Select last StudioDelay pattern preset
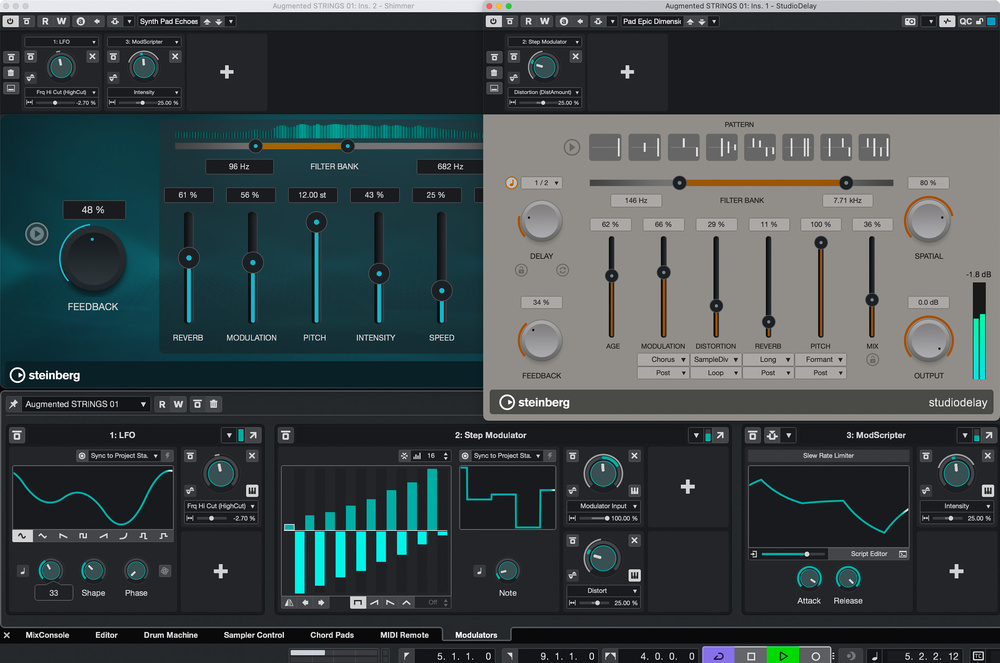1000x663 pixels. point(874,147)
